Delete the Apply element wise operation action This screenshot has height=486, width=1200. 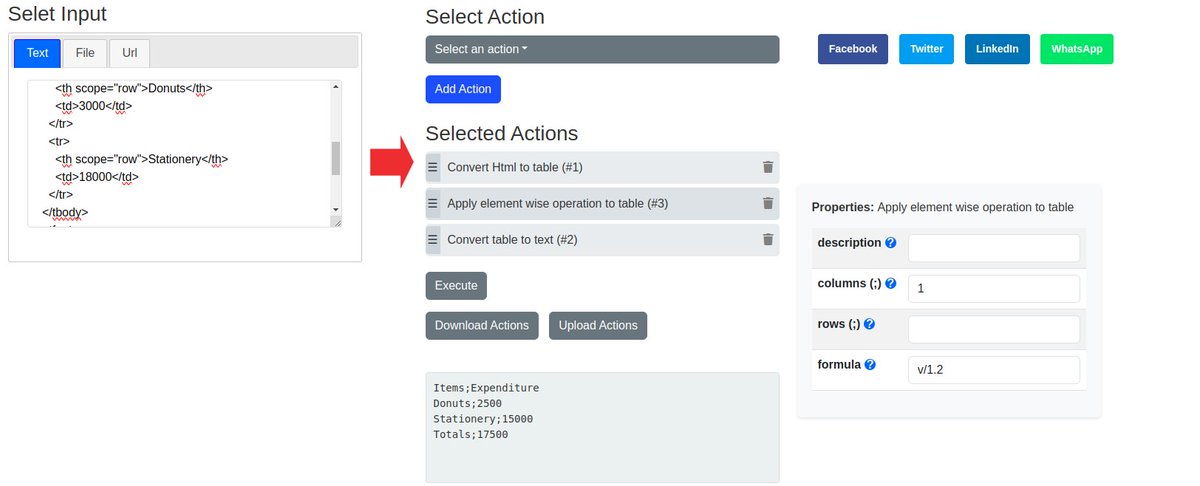pos(767,203)
